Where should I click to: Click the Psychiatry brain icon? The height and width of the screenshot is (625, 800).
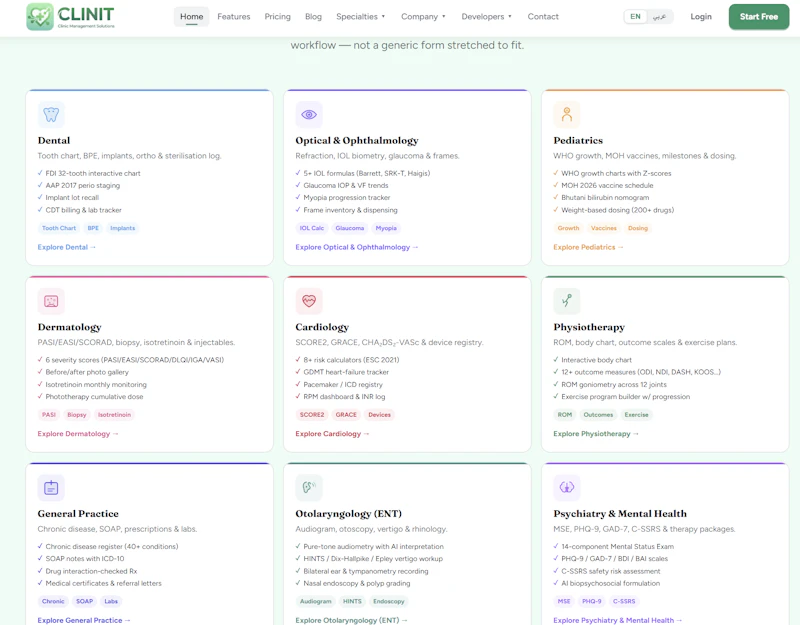point(567,488)
